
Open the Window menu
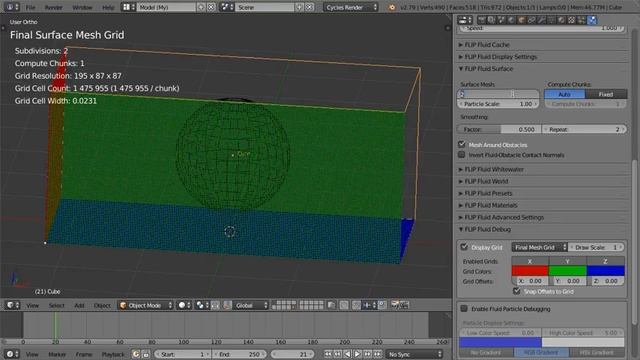[x=82, y=7]
